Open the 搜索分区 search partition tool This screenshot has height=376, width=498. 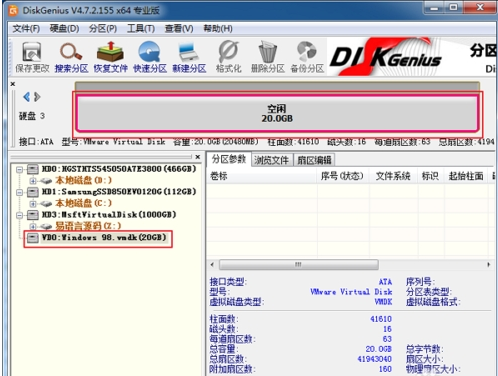71,57
